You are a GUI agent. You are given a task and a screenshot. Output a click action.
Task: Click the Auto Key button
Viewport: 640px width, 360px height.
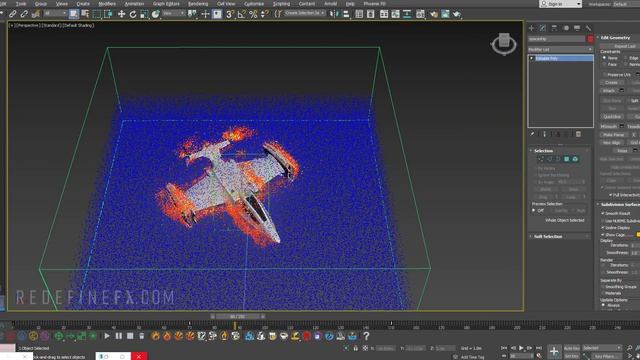(x=571, y=348)
